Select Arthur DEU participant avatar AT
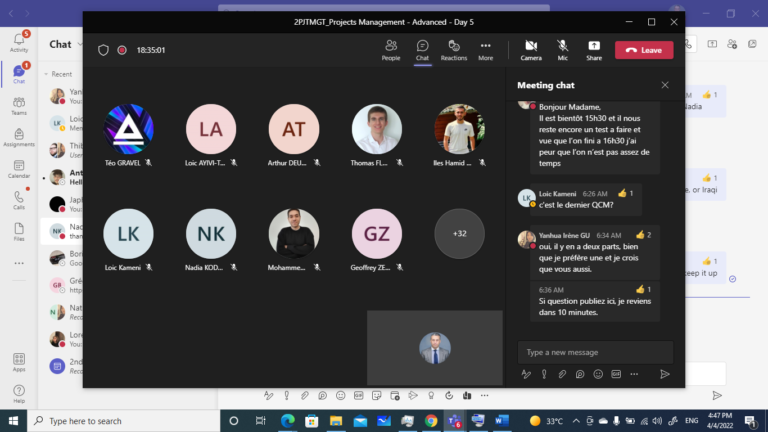The height and width of the screenshot is (432, 768). (x=294, y=129)
